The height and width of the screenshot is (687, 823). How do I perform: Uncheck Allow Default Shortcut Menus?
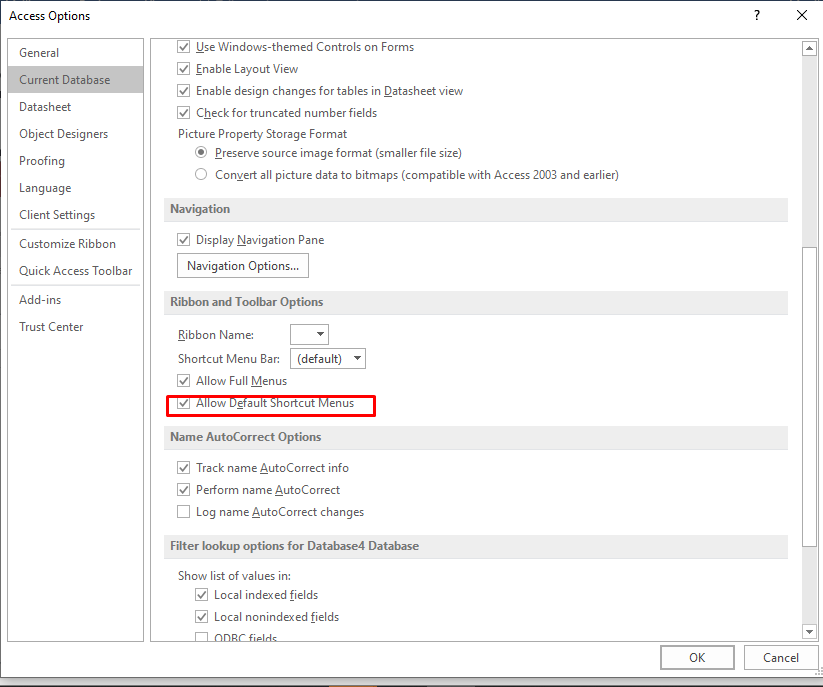pyautogui.click(x=183, y=403)
